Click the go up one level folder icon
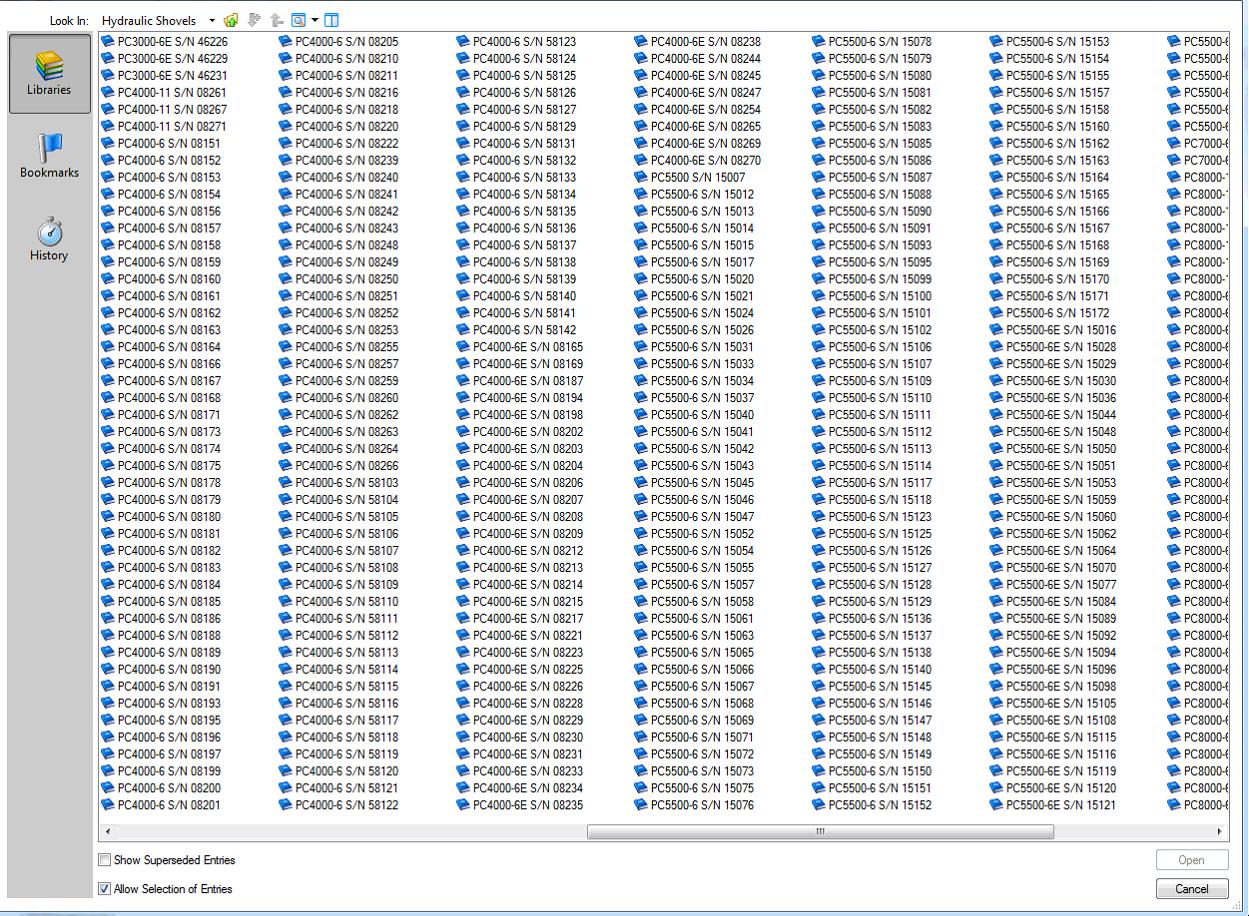The image size is (1249, 916). click(231, 20)
